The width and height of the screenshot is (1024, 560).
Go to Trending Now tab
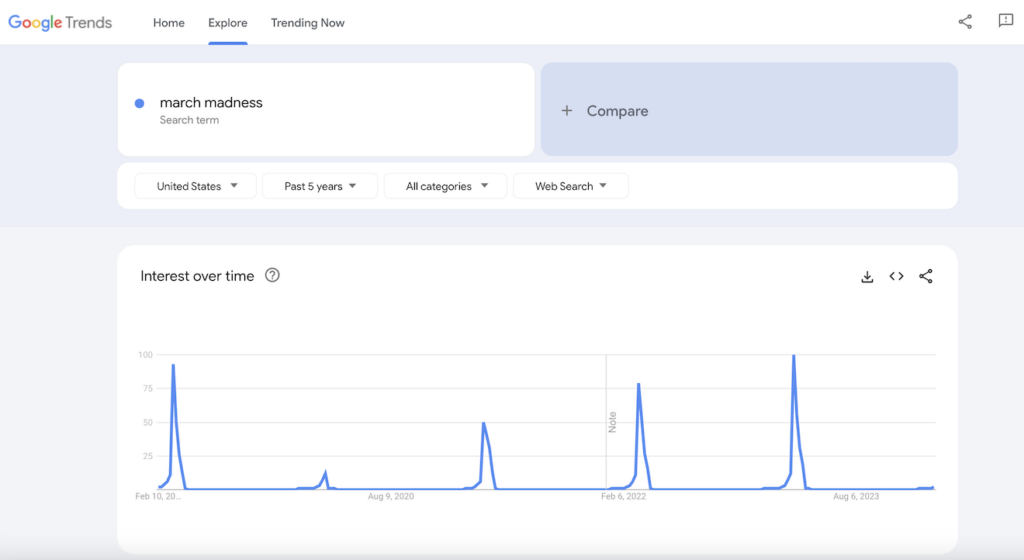pyautogui.click(x=308, y=23)
